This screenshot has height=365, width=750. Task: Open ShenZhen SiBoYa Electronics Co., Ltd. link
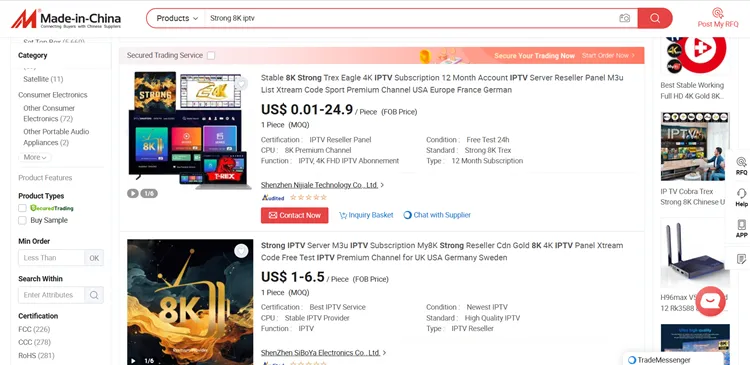click(320, 353)
